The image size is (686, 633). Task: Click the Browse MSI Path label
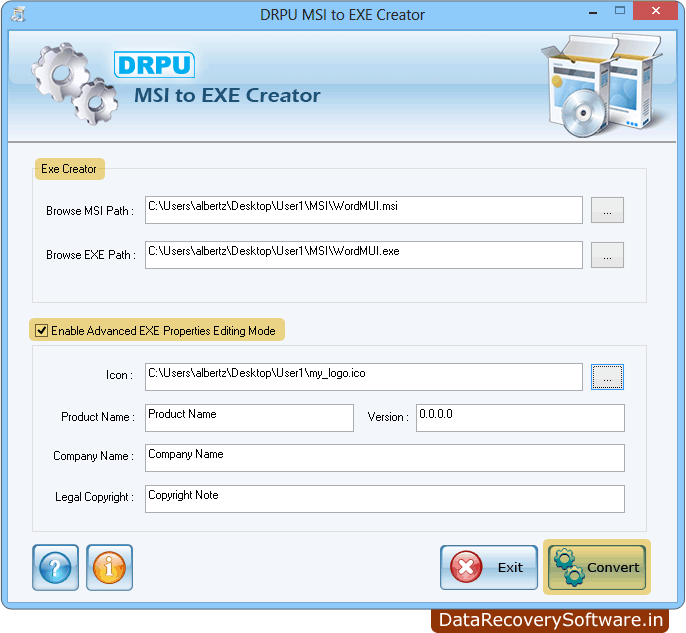pyautogui.click(x=90, y=211)
